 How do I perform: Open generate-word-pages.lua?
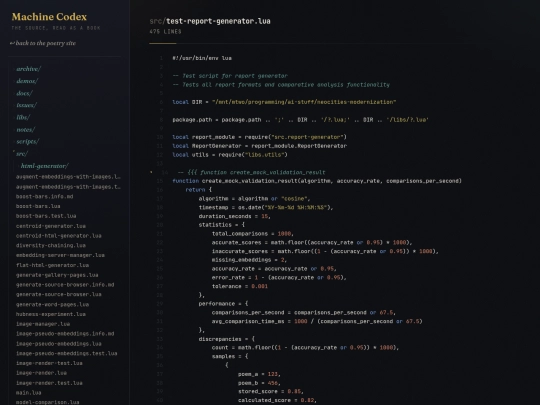[x=52, y=304]
